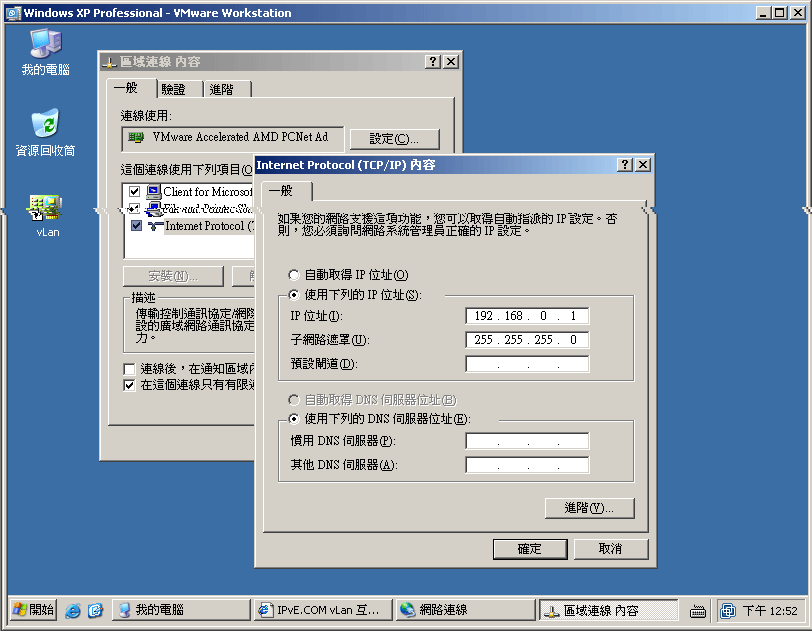The image size is (812, 631).
Task: Switch to the IPvE.COM vLan taskbar window
Action: click(x=320, y=610)
